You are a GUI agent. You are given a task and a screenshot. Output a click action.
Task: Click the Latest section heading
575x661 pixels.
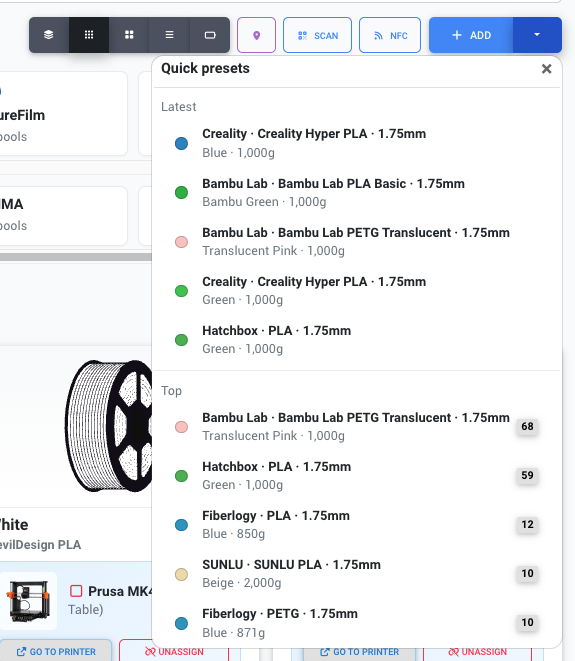point(179,107)
